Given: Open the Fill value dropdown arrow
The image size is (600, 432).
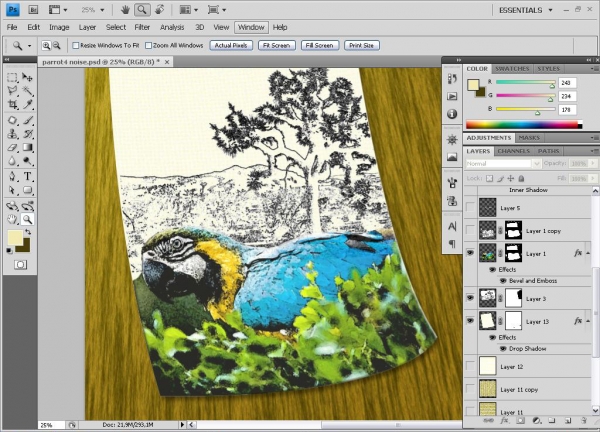Looking at the screenshot, I should pyautogui.click(x=593, y=178).
